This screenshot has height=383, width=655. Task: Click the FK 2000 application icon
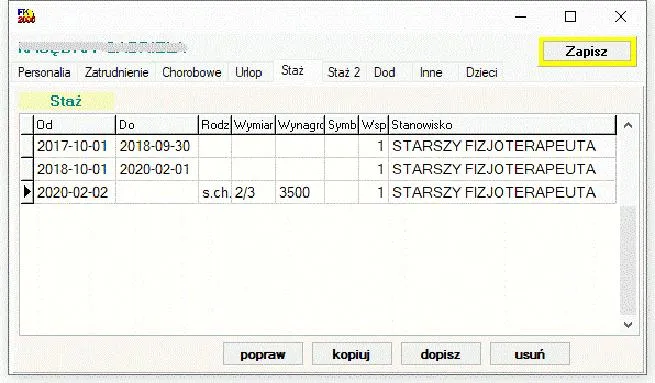coord(26,16)
